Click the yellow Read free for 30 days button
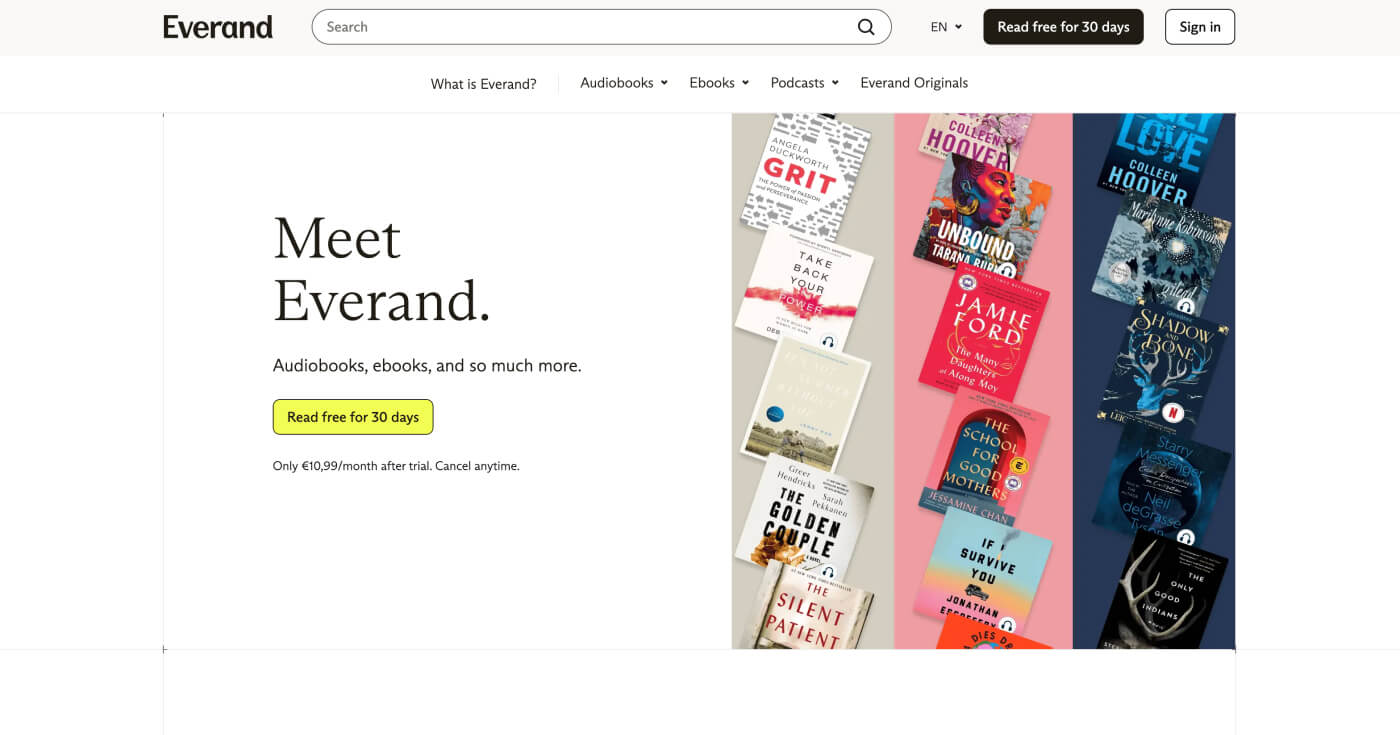 pos(352,417)
